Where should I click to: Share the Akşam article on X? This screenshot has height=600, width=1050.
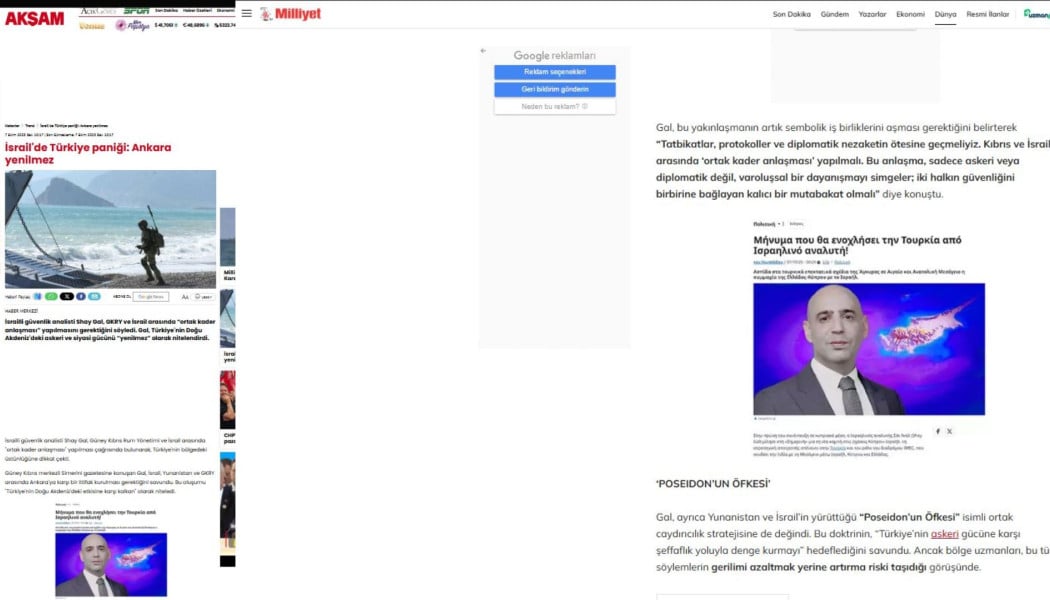click(x=66, y=297)
